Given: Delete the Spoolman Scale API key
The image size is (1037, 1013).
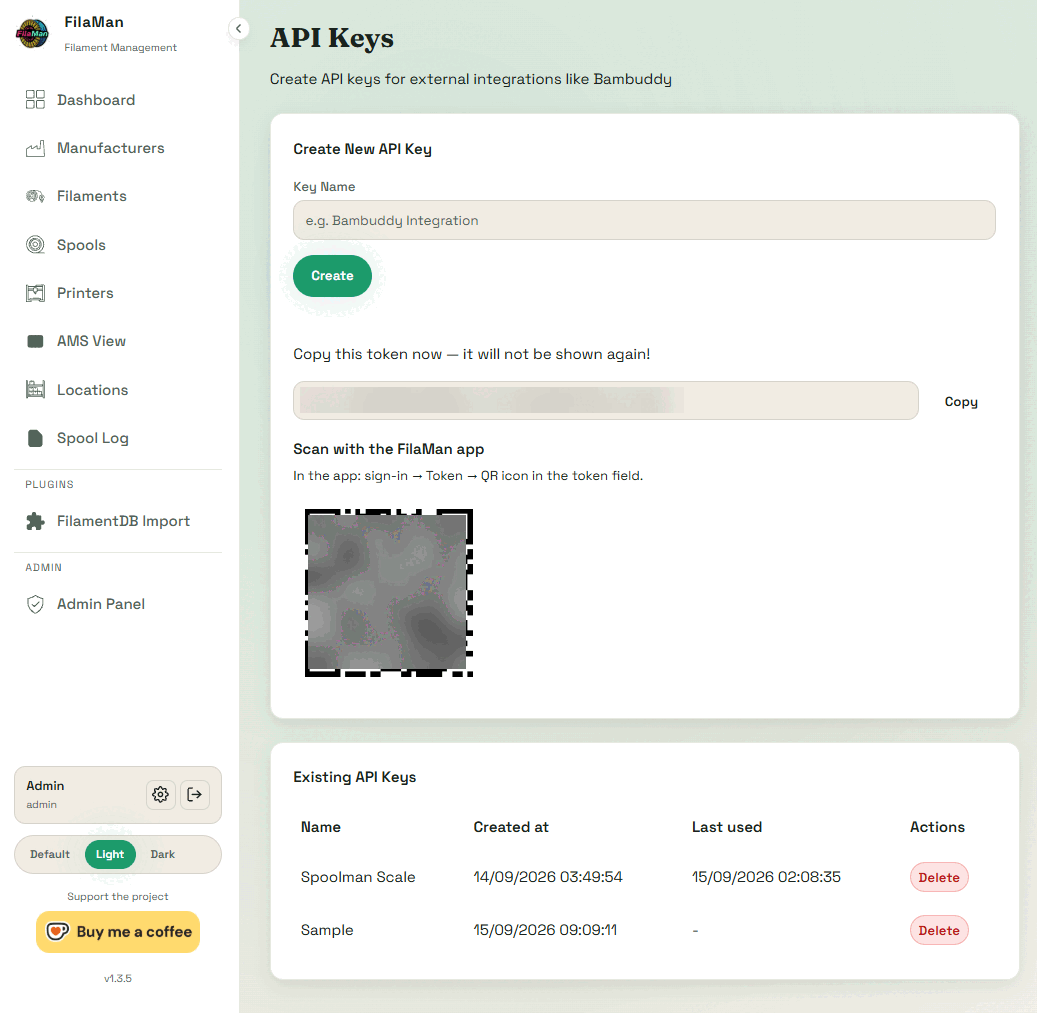Looking at the screenshot, I should tap(939, 877).
